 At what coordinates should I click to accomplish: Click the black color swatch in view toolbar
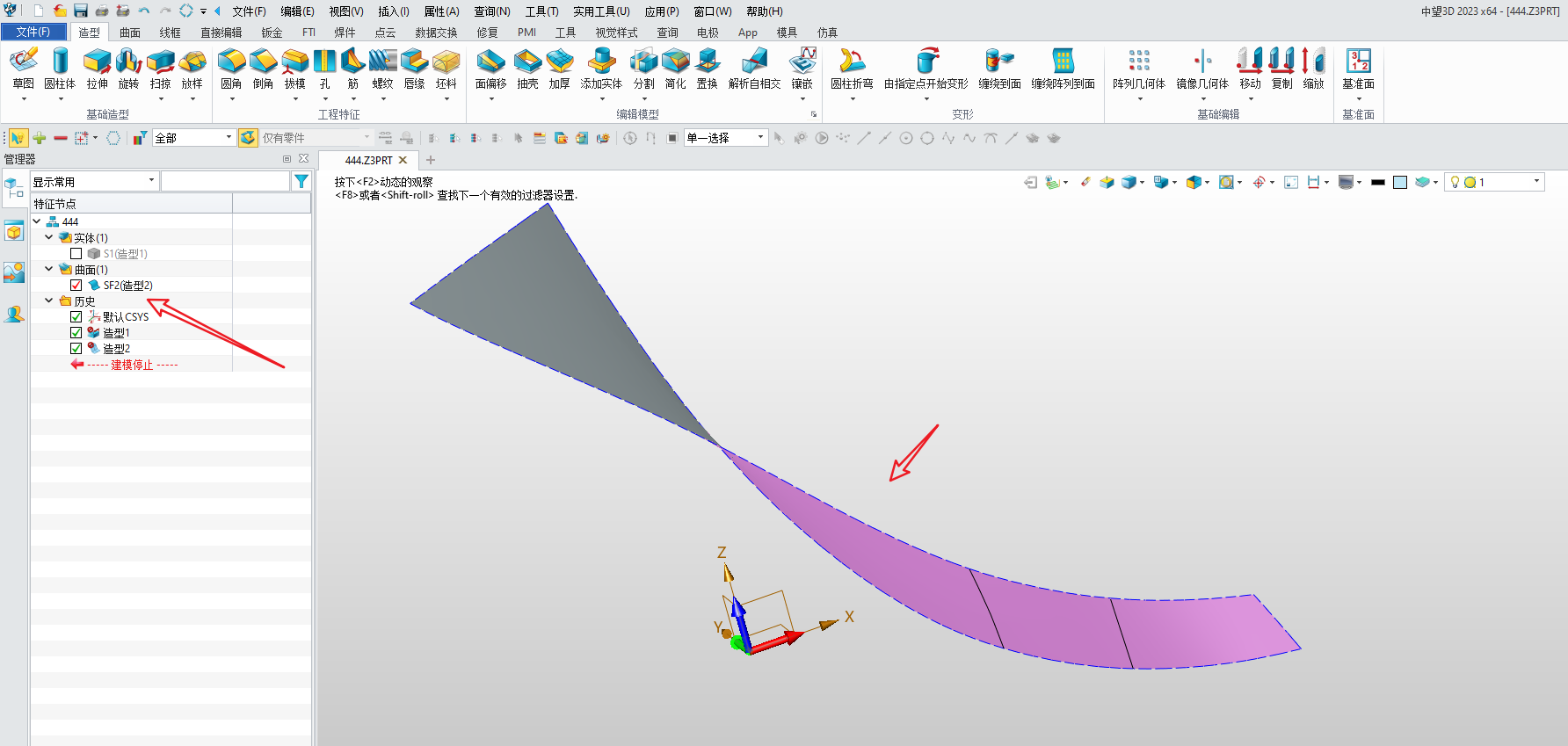click(1377, 182)
